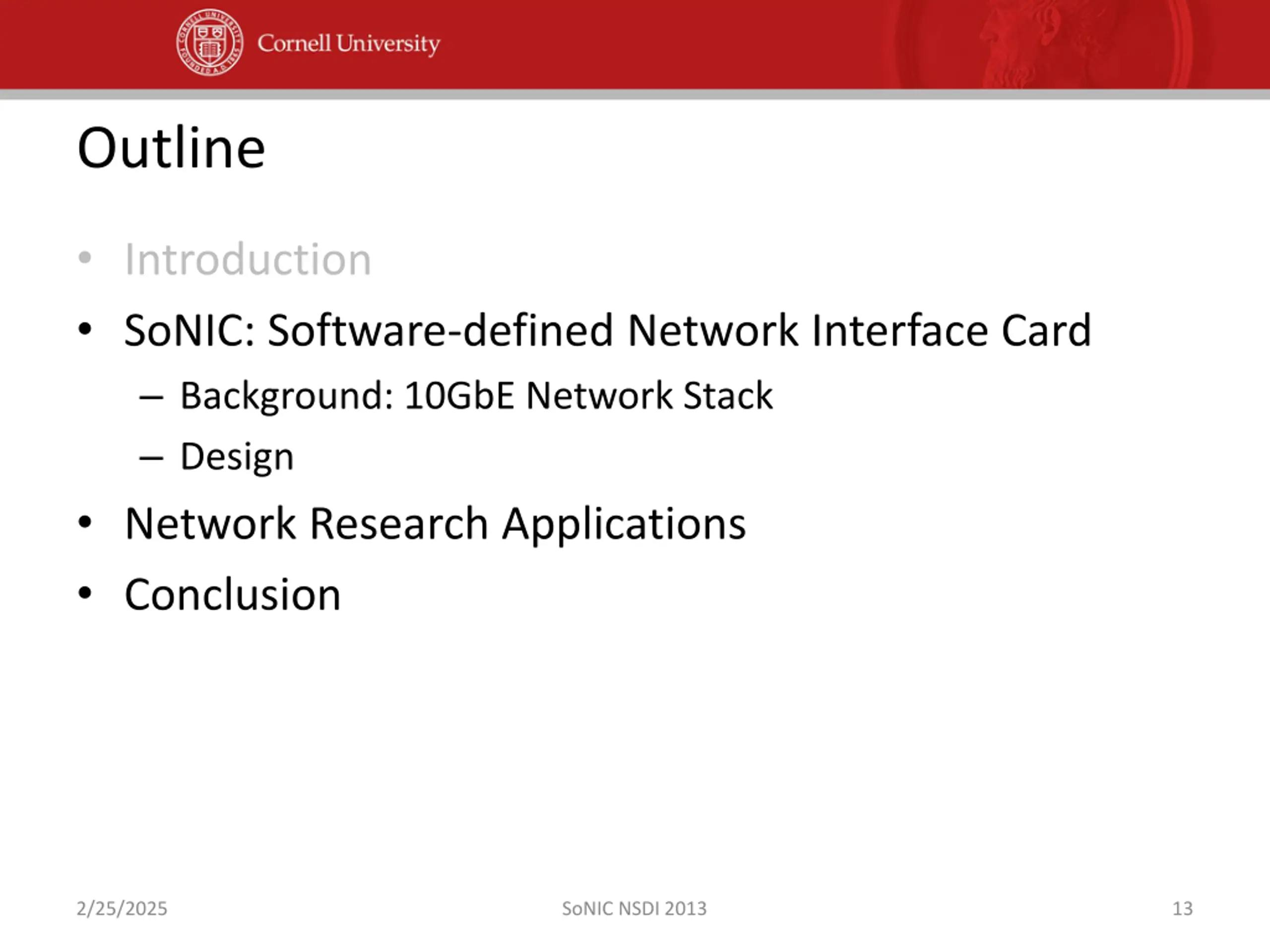
Task: Click the Design sub-bullet
Action: coord(237,457)
